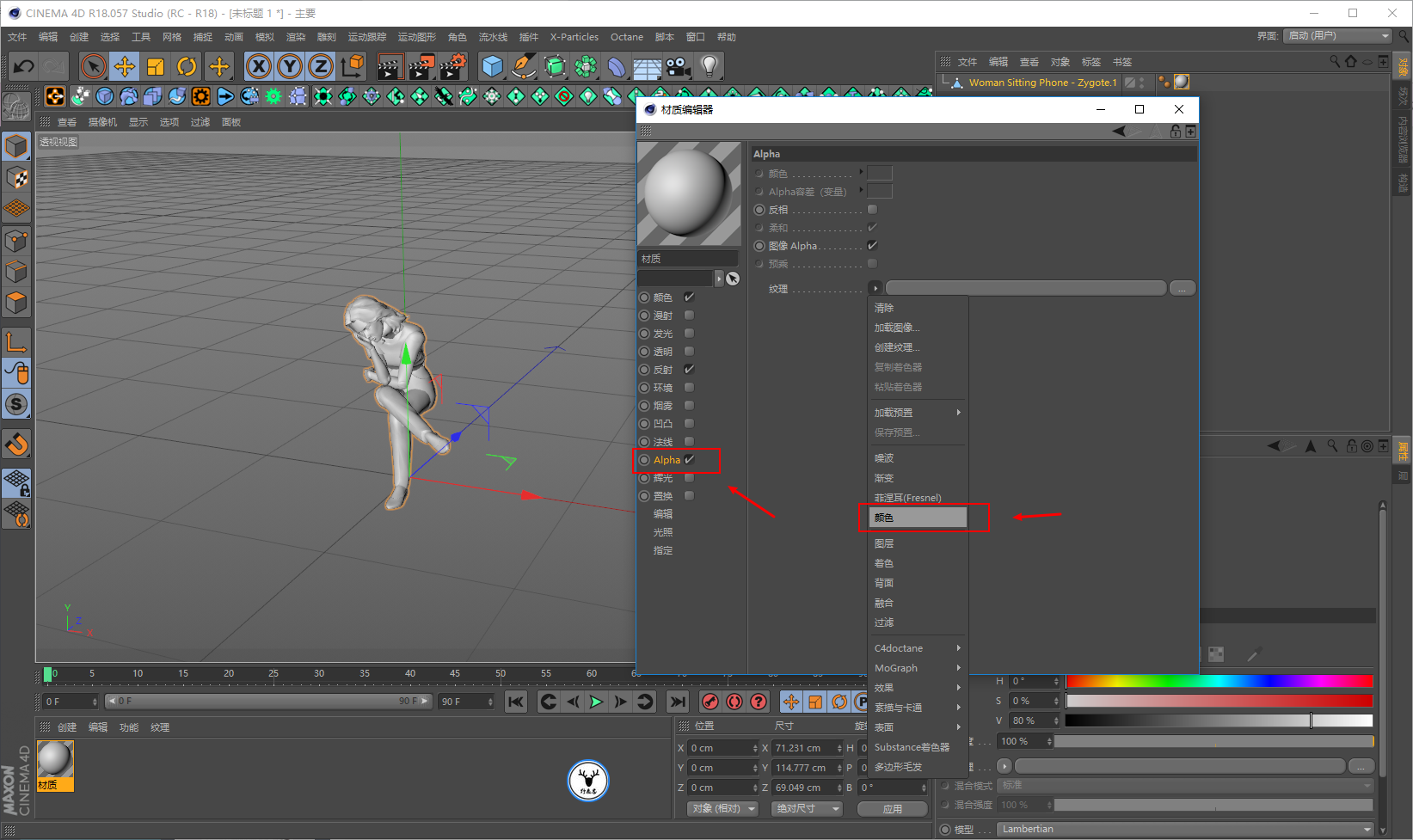The height and width of the screenshot is (840, 1413).
Task: Click 光照 in material channel list
Action: click(x=663, y=532)
